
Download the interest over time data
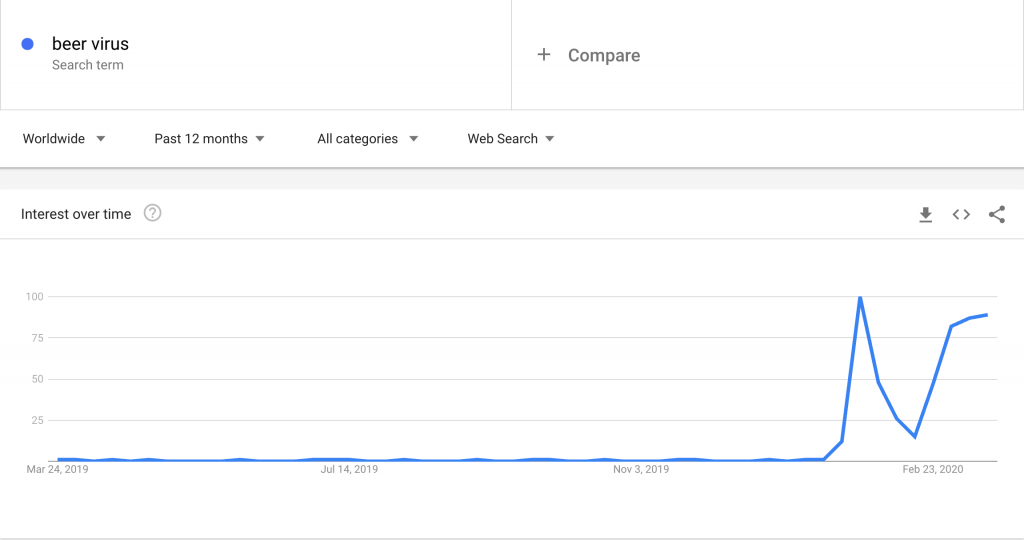point(925,215)
